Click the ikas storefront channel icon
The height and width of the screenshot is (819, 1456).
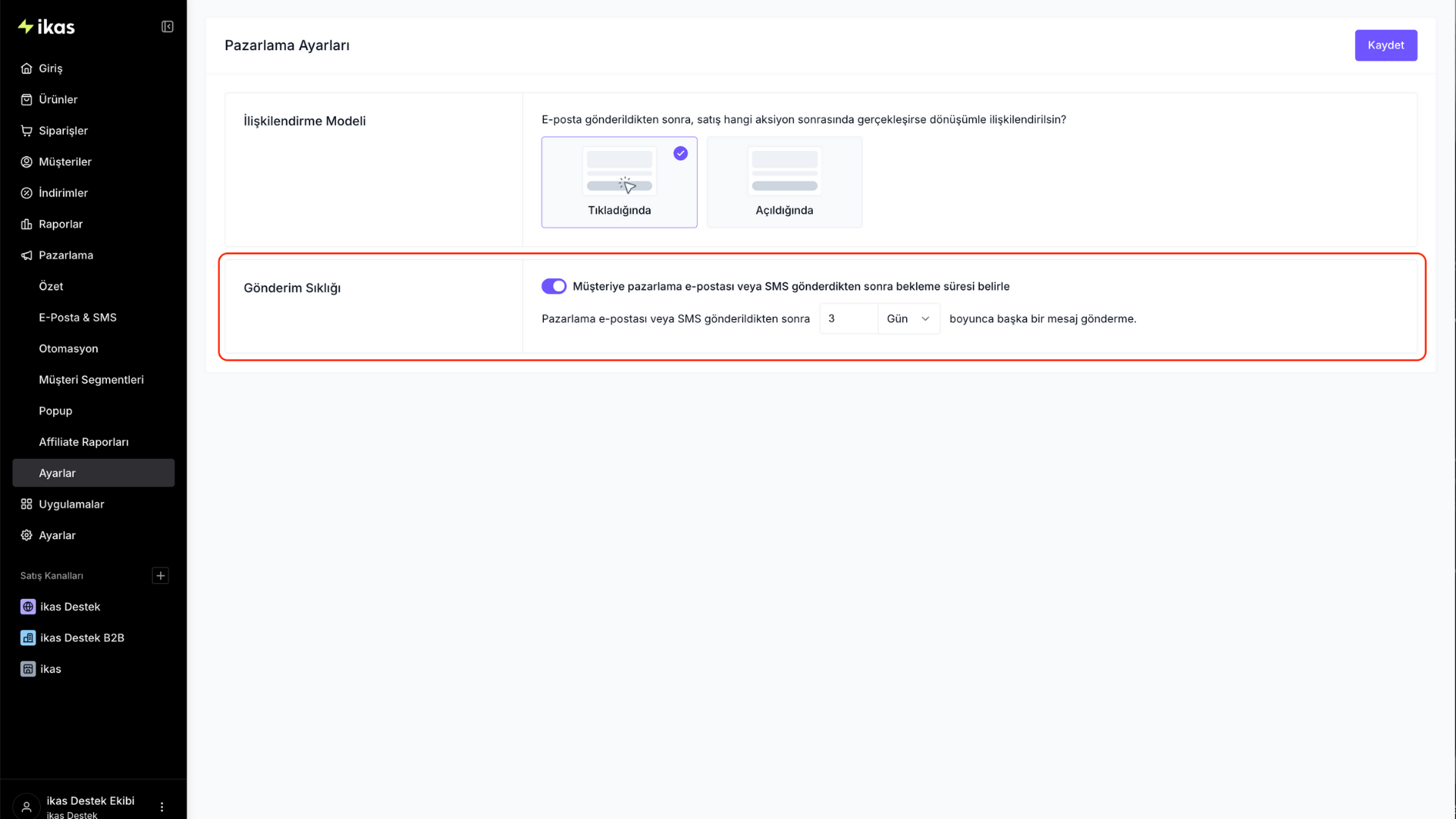click(28, 669)
